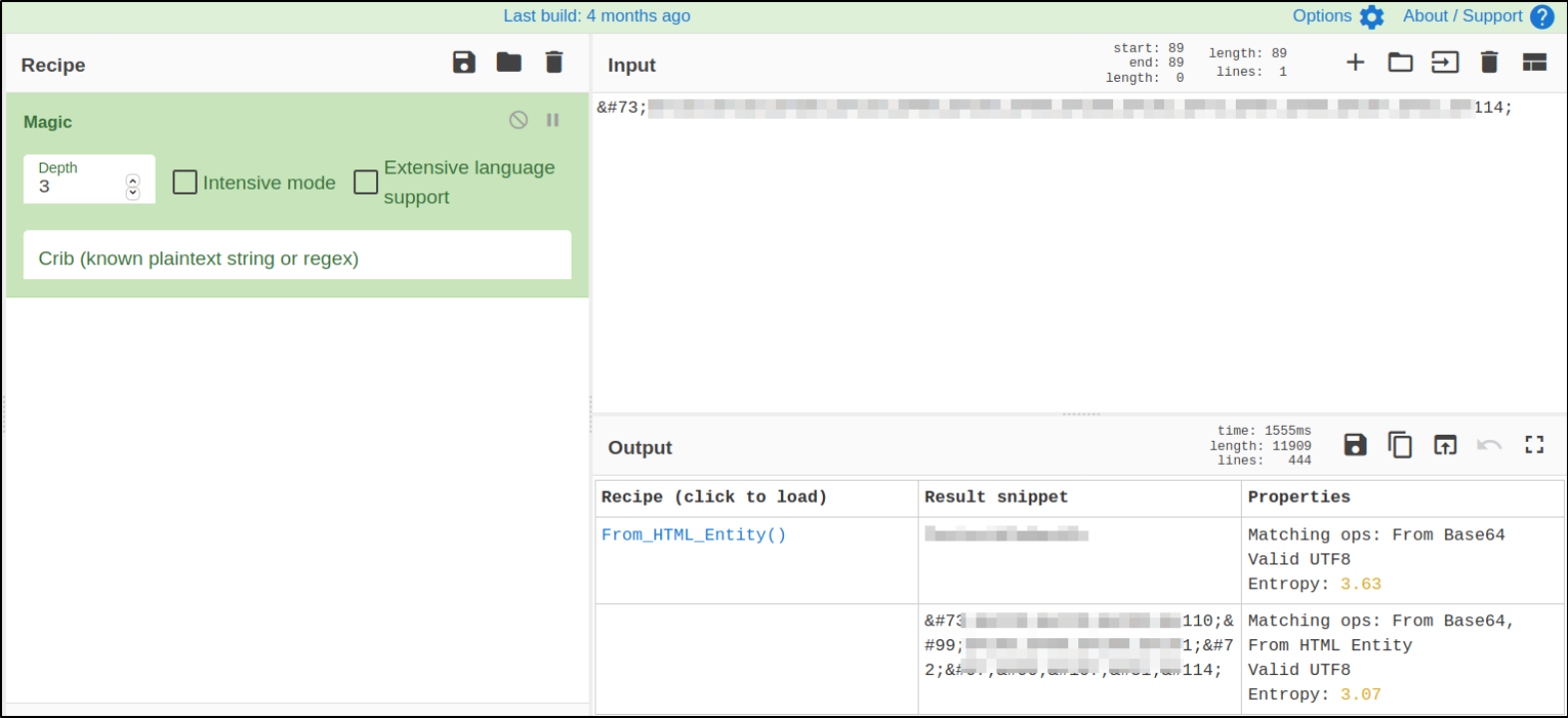The width and height of the screenshot is (1568, 718).
Task: Maximise the output pane
Action: (x=1534, y=444)
